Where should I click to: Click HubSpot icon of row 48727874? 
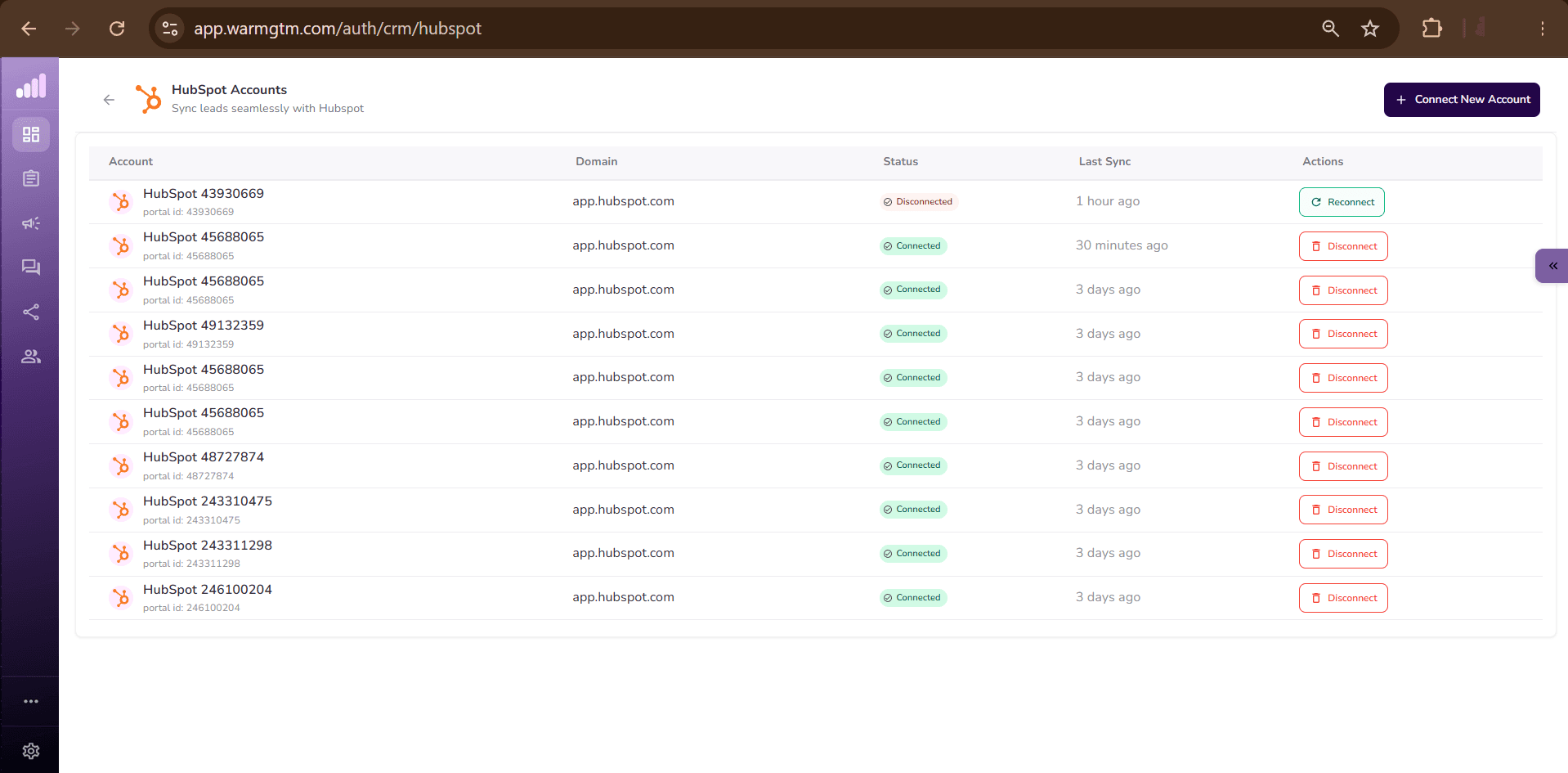[121, 466]
